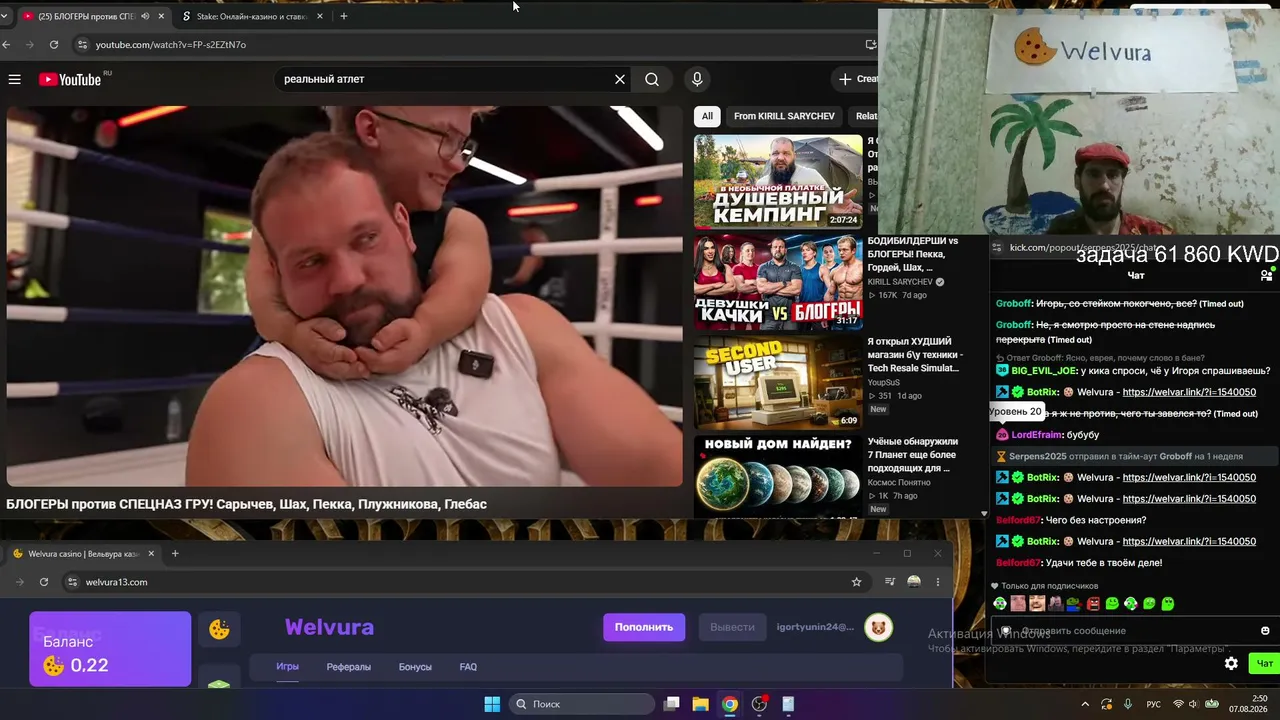Open a new tab in the YouTube browser window
The width and height of the screenshot is (1280, 720).
(344, 16)
